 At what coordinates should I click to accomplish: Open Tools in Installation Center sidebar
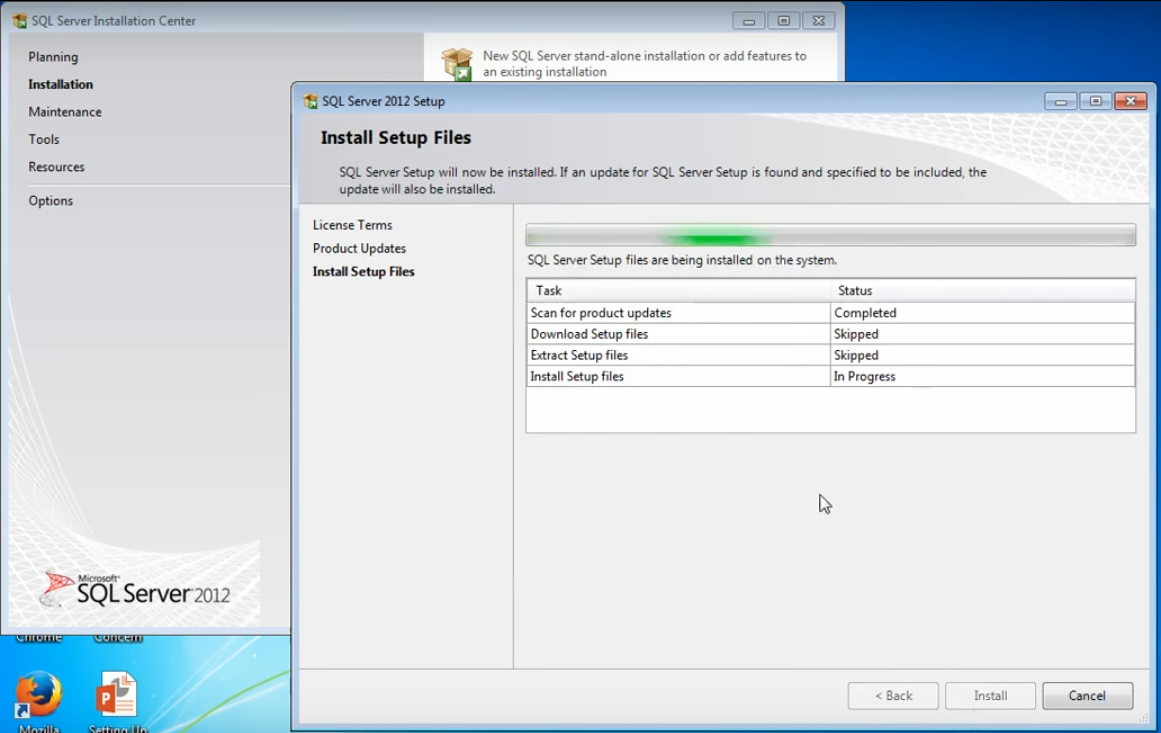click(x=44, y=139)
